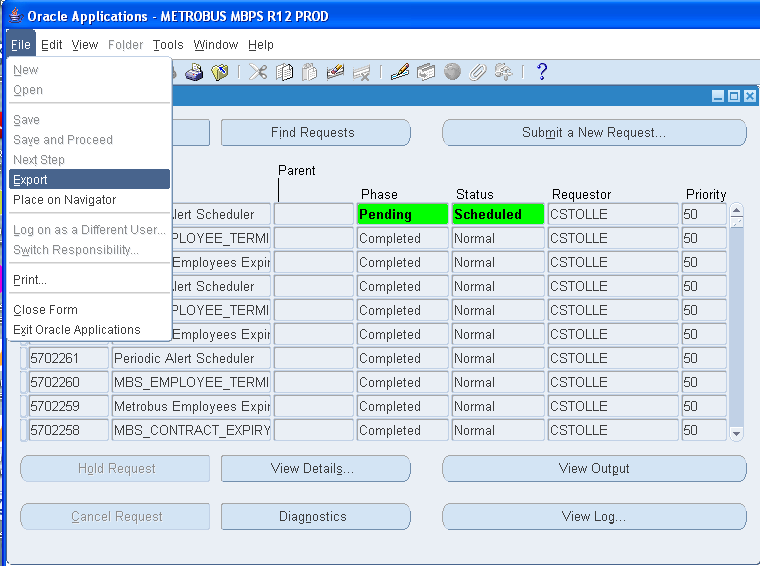Click request ID 5702261
760x566 pixels.
click(69, 358)
